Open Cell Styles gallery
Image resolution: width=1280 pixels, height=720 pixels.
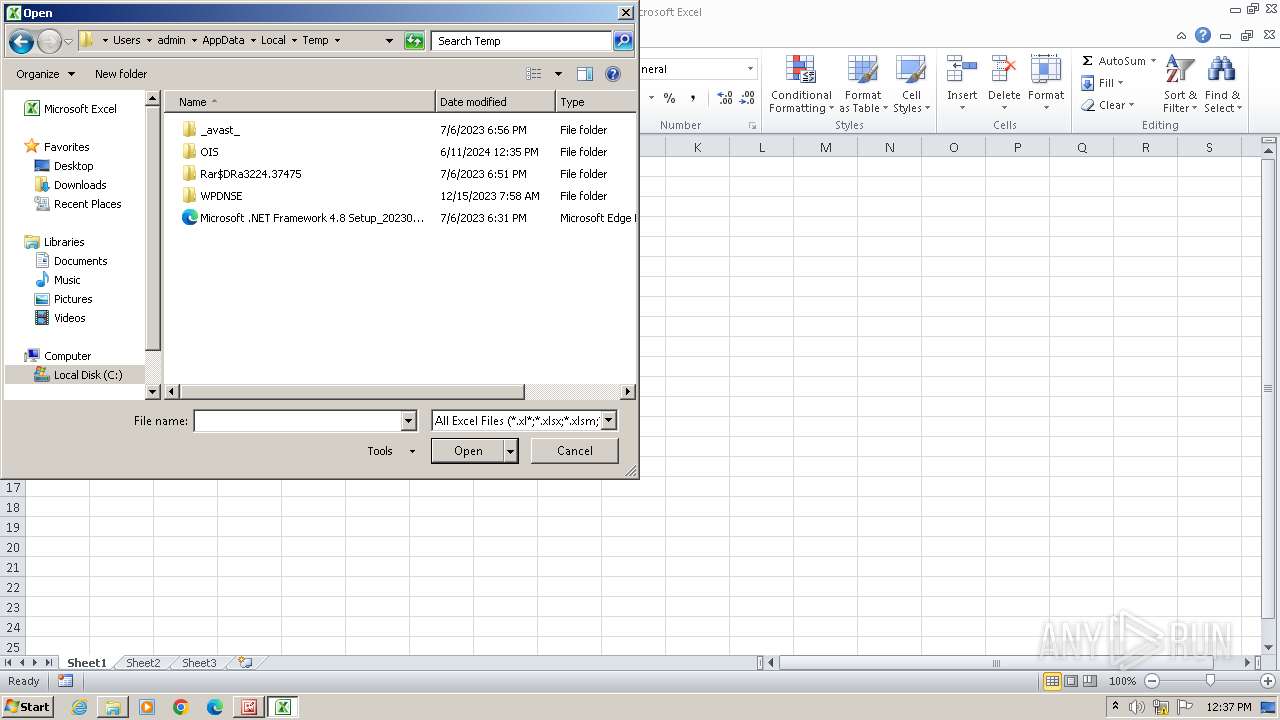tap(911, 85)
